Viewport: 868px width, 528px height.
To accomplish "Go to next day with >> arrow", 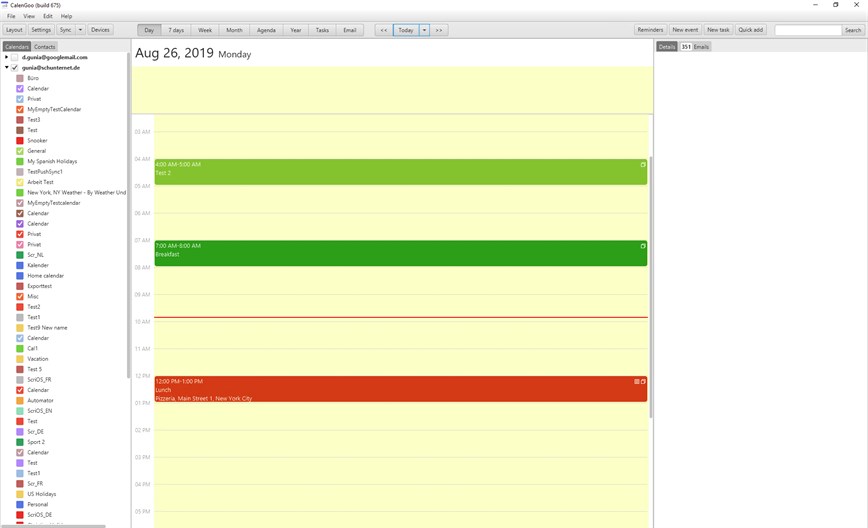I will point(438,30).
